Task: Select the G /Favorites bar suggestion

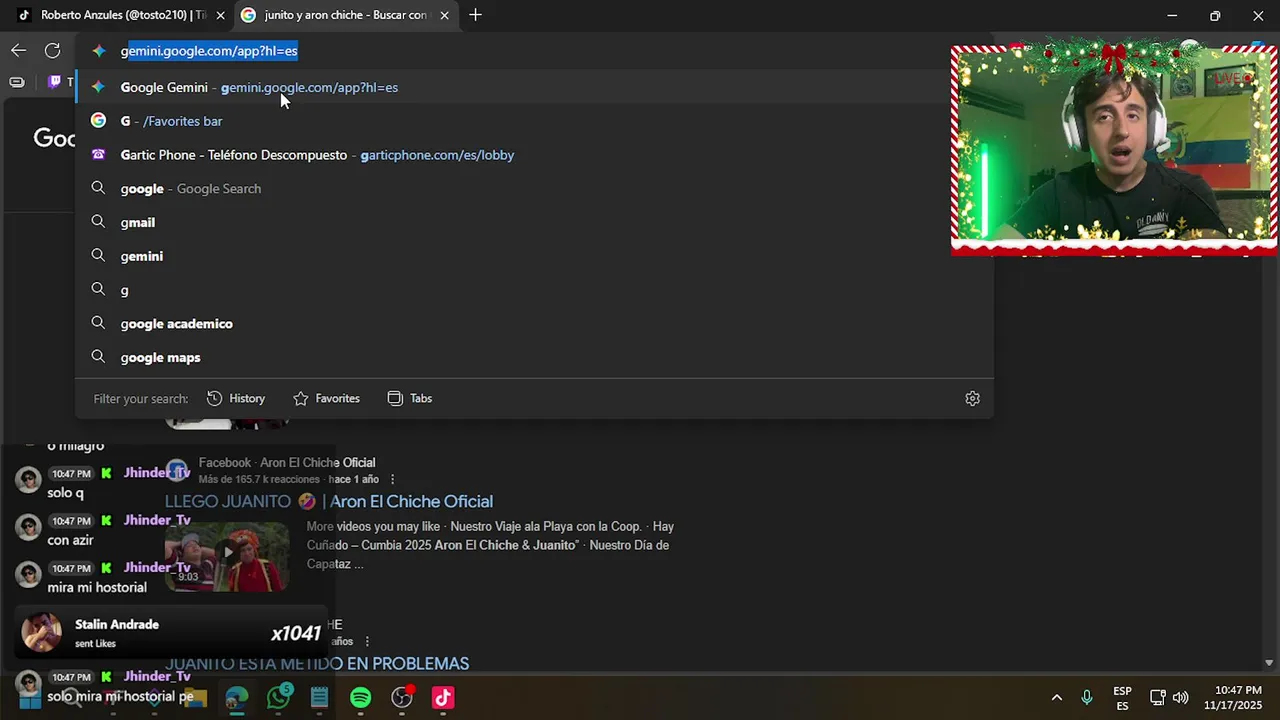Action: coord(535,121)
